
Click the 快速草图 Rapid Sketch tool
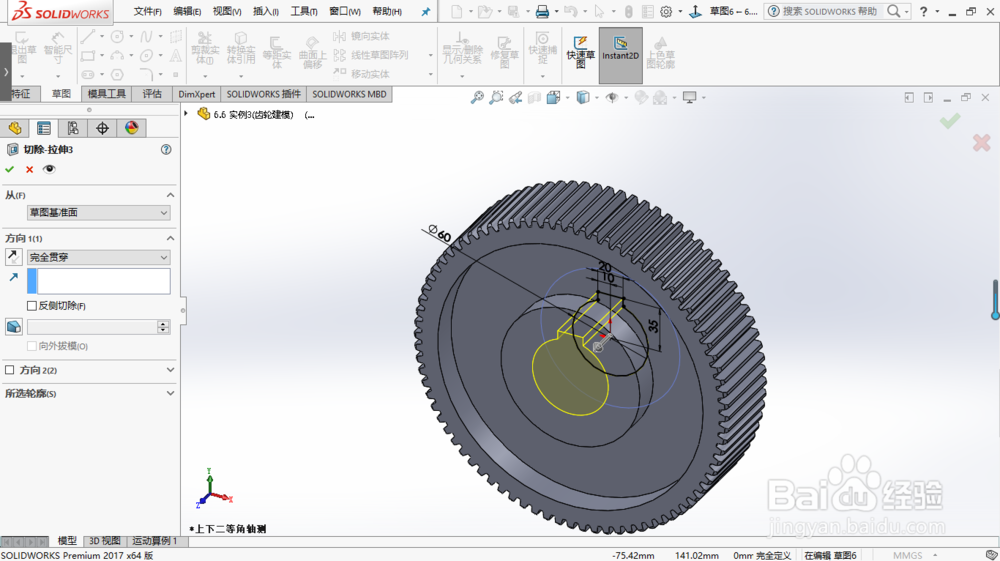click(580, 52)
